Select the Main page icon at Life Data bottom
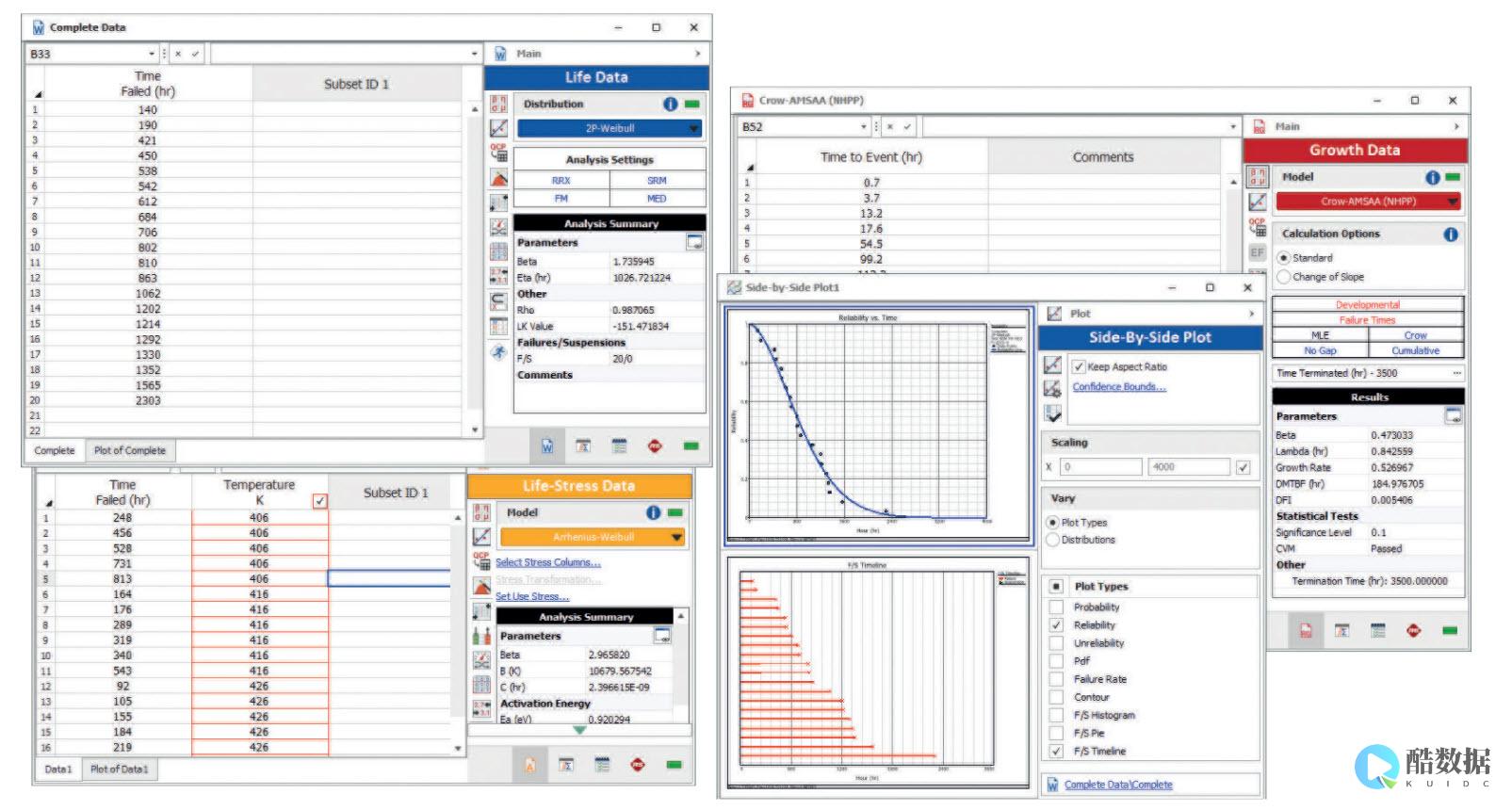This screenshot has height=810, width=1512. coord(547,446)
